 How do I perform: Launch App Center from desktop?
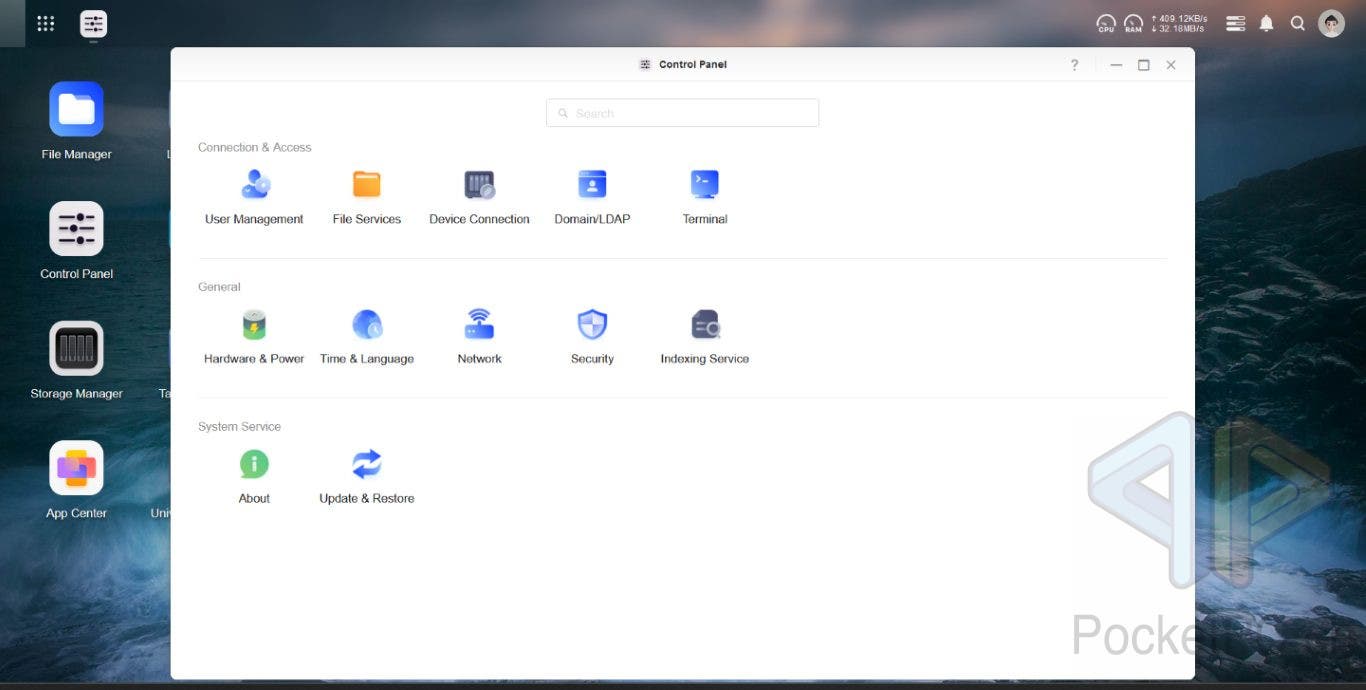point(76,480)
